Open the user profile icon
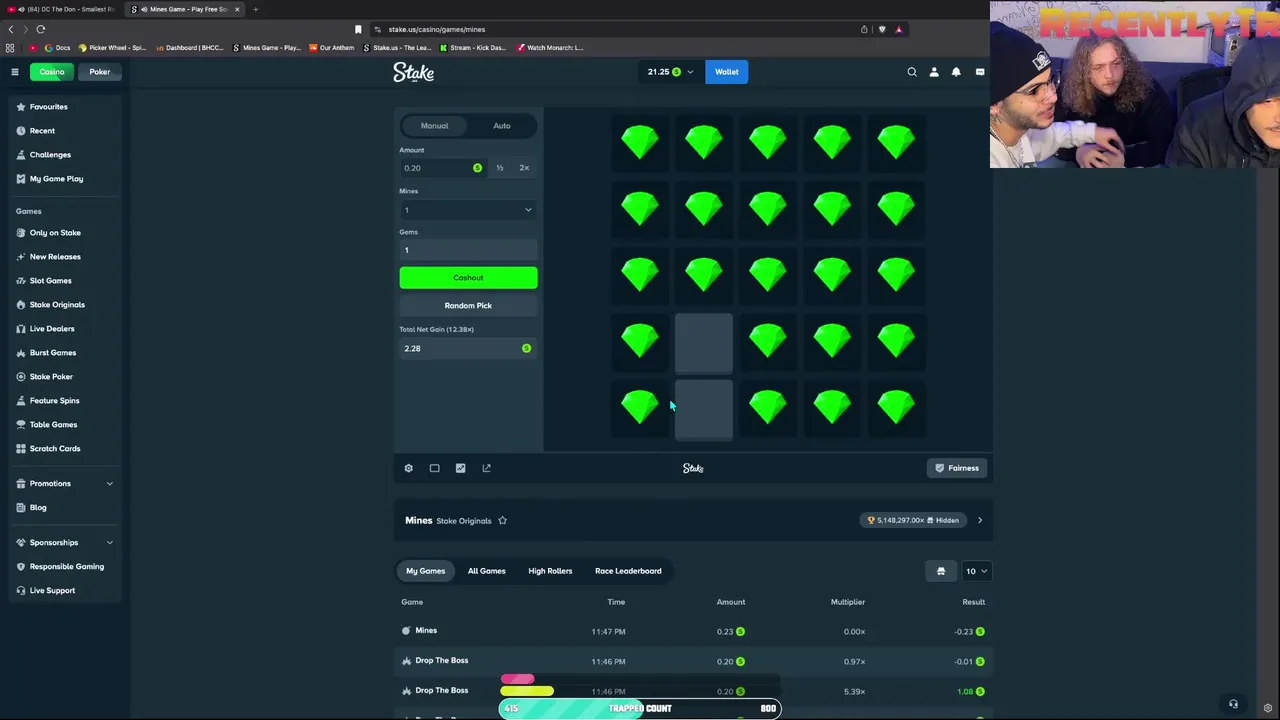The height and width of the screenshot is (720, 1280). point(934,72)
